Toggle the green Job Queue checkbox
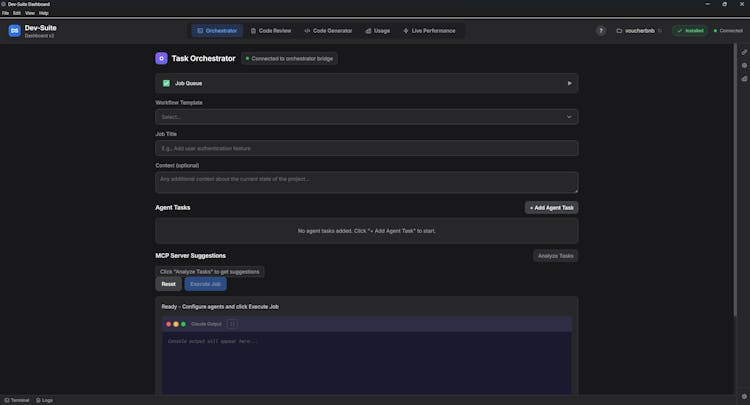Viewport: 750px width, 405px height. click(166, 83)
